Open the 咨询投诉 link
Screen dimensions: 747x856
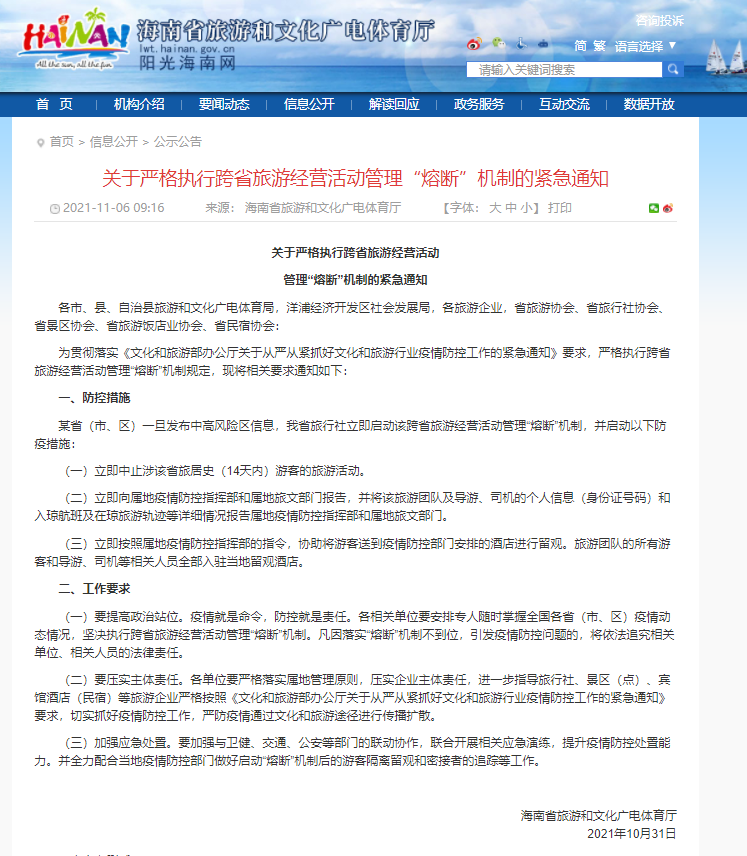point(660,21)
